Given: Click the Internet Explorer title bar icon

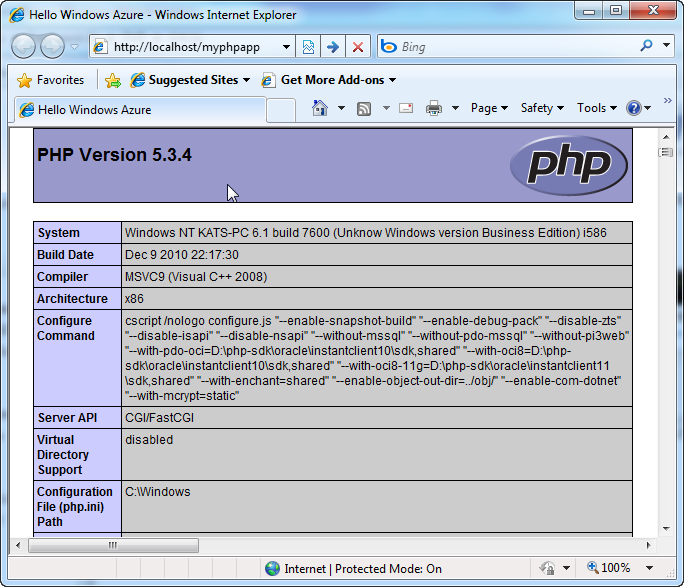Looking at the screenshot, I should coord(17,15).
